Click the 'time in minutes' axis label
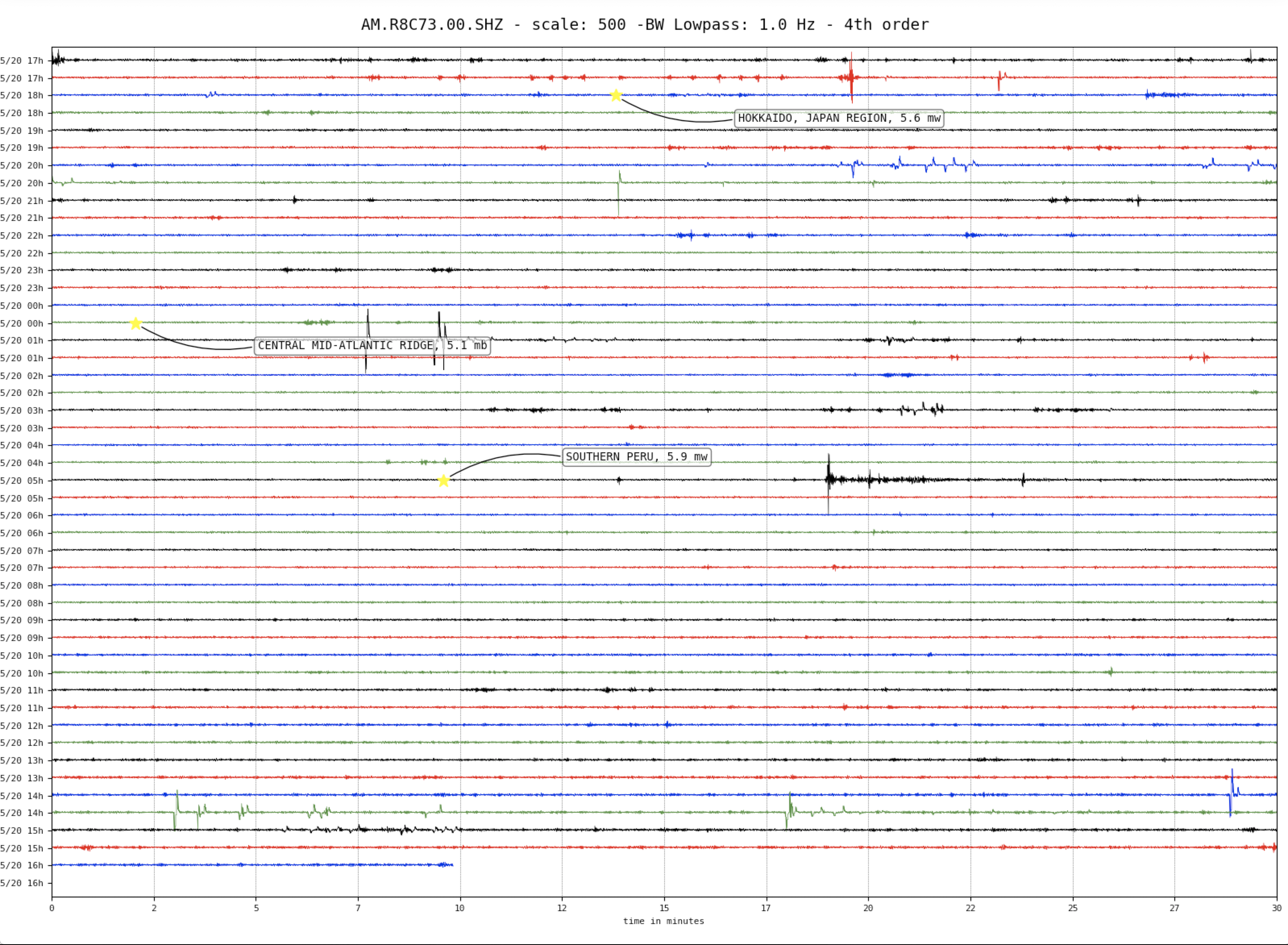This screenshot has width=1288, height=945. tap(663, 921)
